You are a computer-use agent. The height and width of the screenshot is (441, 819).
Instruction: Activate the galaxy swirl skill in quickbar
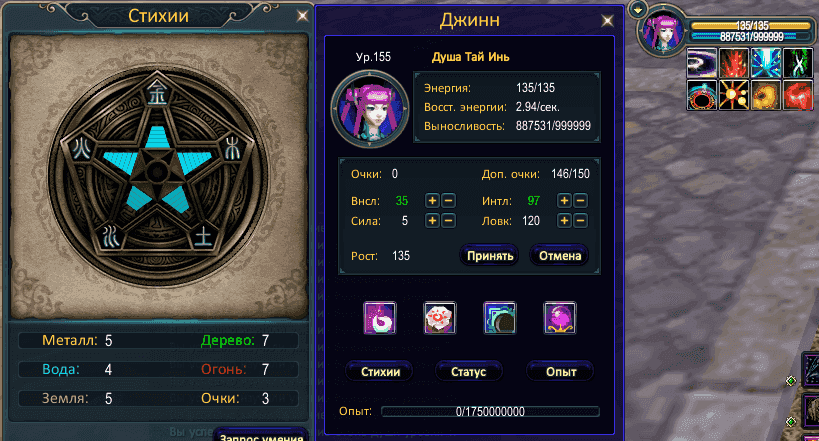click(x=701, y=63)
